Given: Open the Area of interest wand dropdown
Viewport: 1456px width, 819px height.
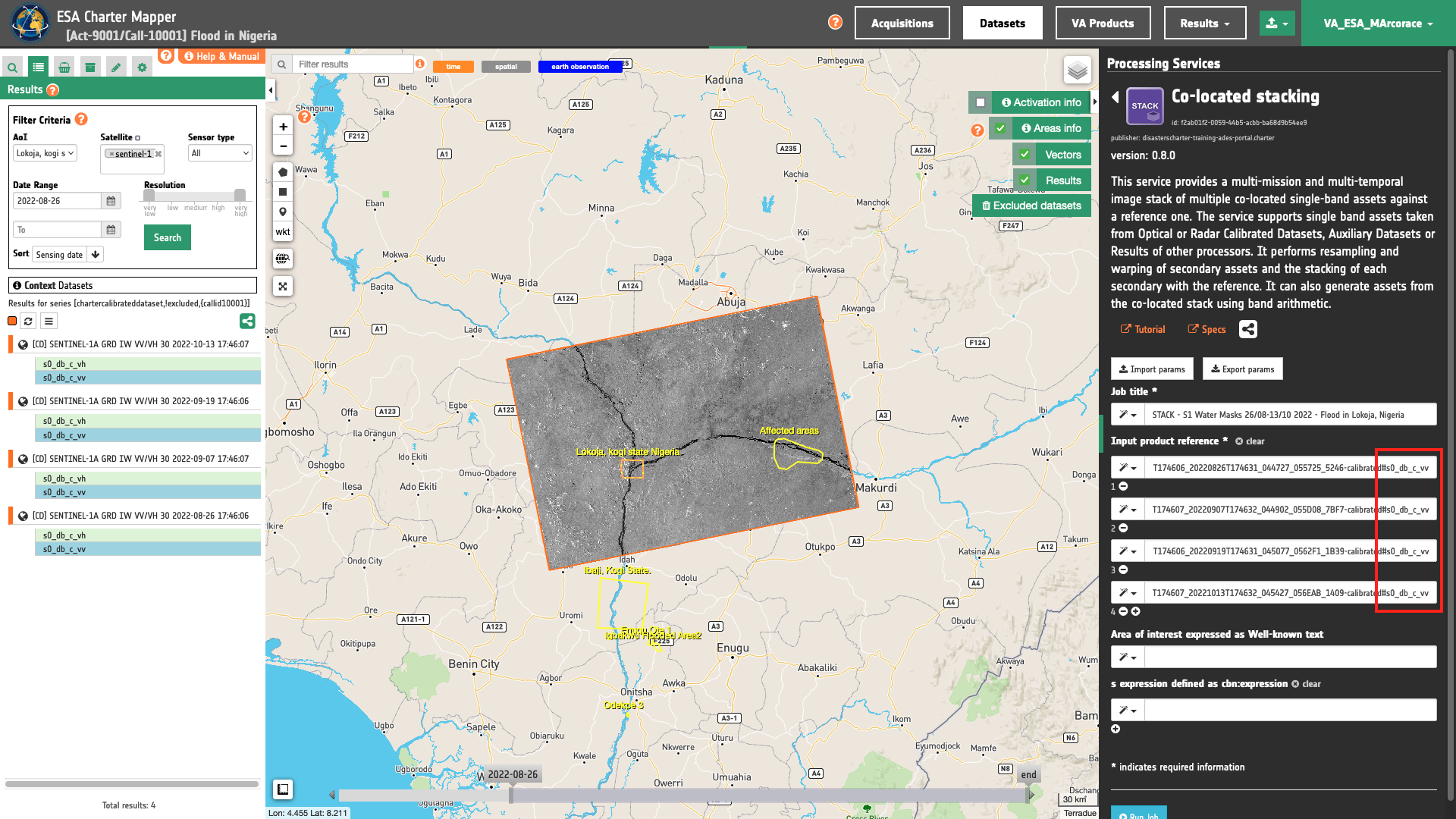Looking at the screenshot, I should pyautogui.click(x=1128, y=657).
